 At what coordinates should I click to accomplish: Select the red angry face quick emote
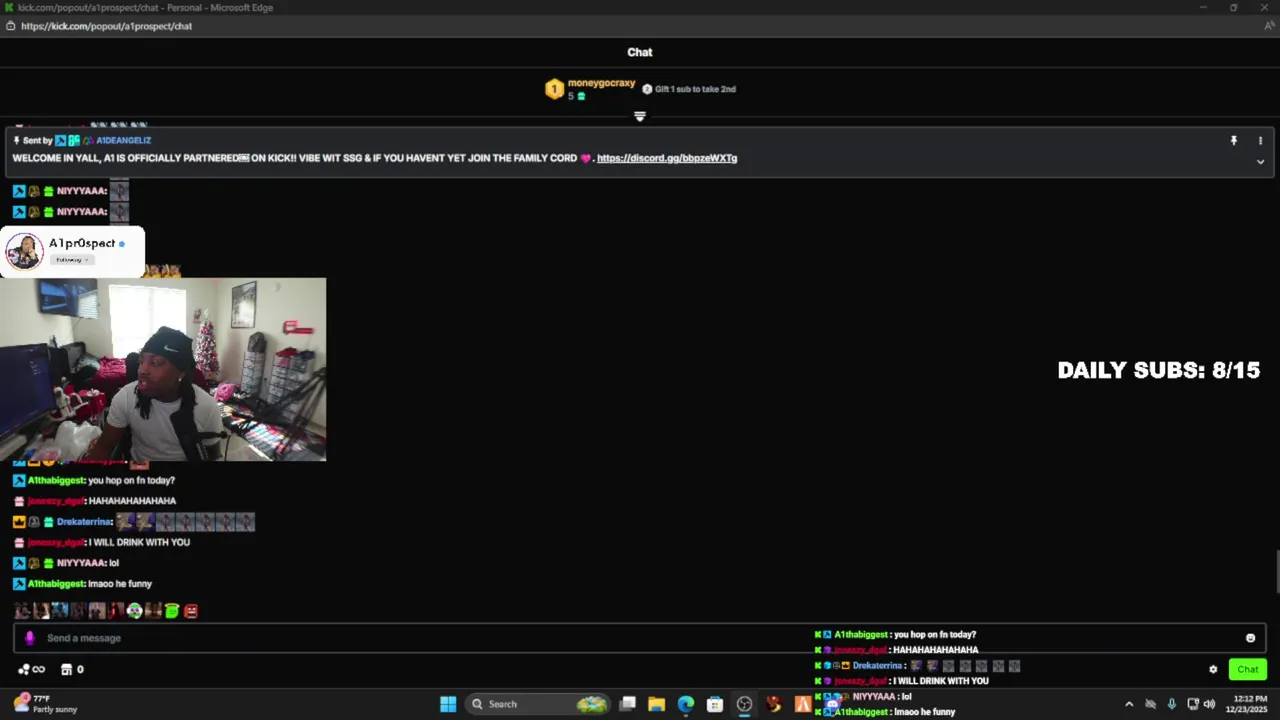[191, 611]
